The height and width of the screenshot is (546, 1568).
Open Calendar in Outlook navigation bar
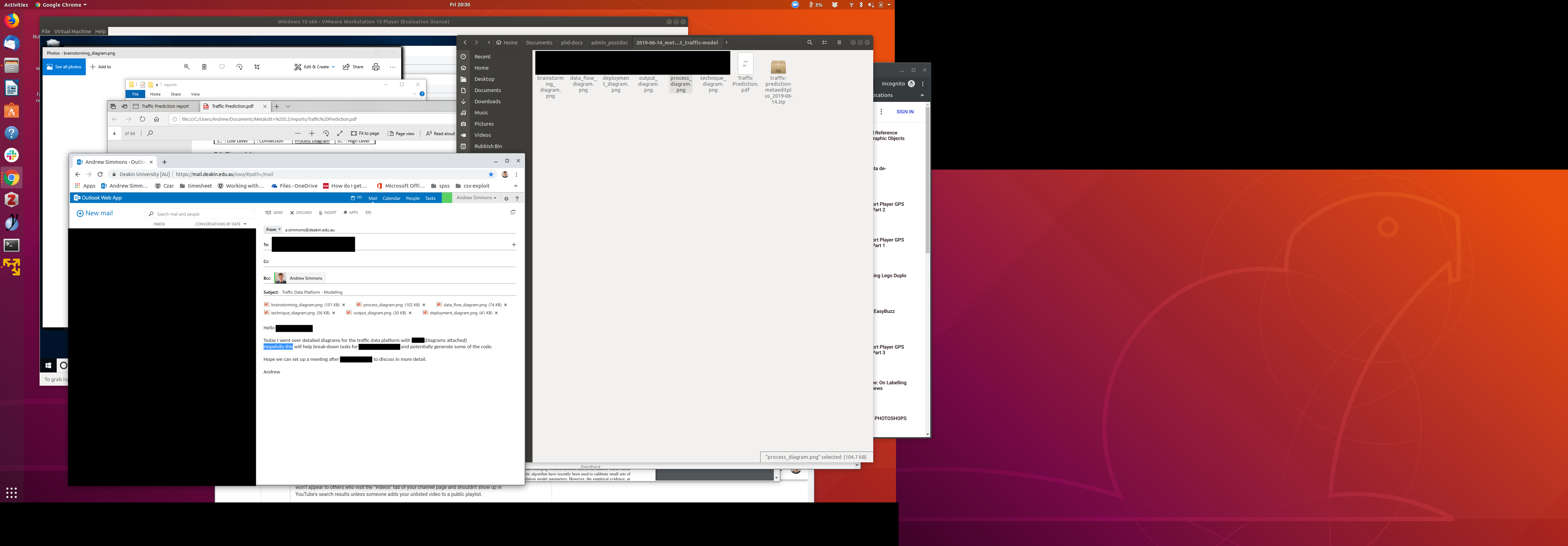391,198
